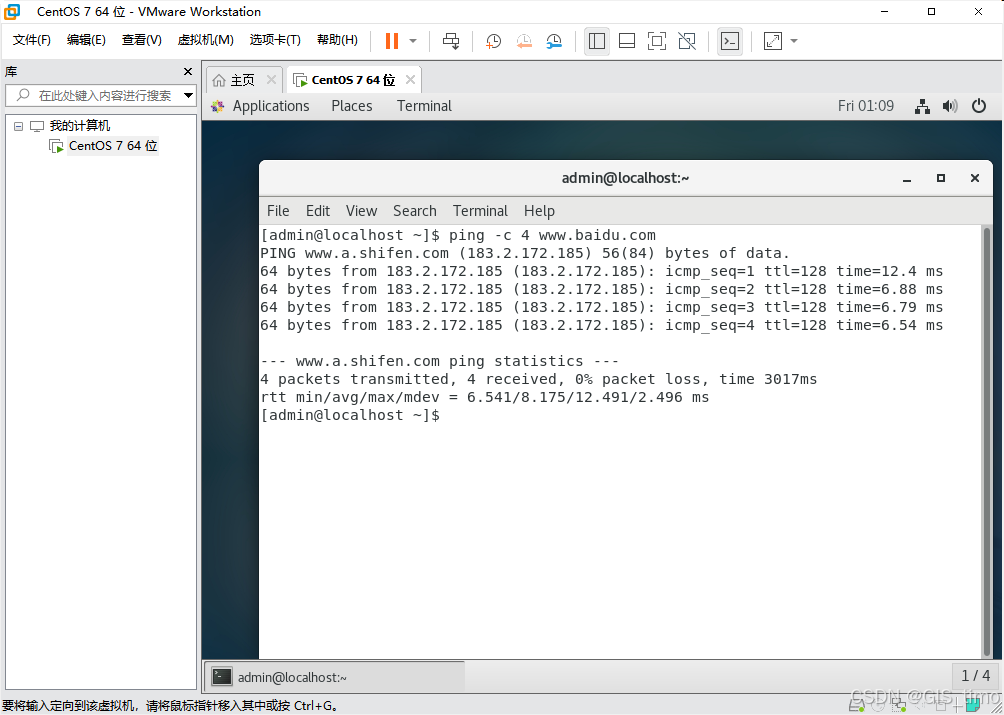Click the 1 / 4 workspace switcher

pyautogui.click(x=975, y=676)
